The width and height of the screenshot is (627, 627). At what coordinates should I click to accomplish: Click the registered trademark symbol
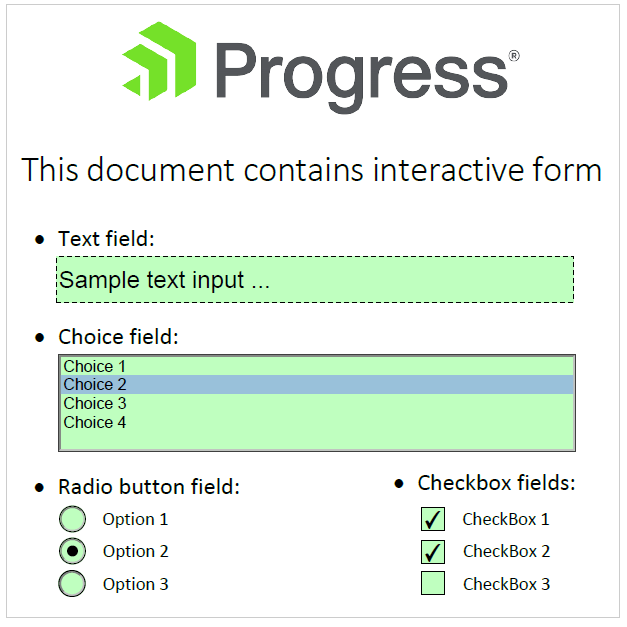pyautogui.click(x=514, y=56)
